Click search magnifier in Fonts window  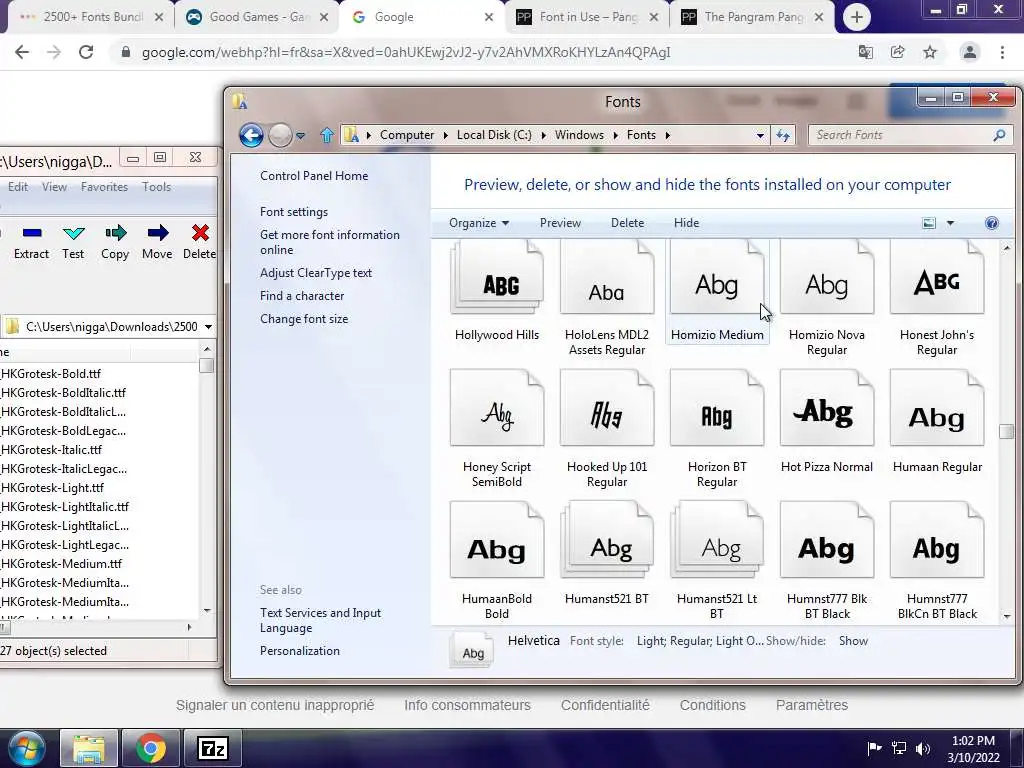click(x=999, y=135)
